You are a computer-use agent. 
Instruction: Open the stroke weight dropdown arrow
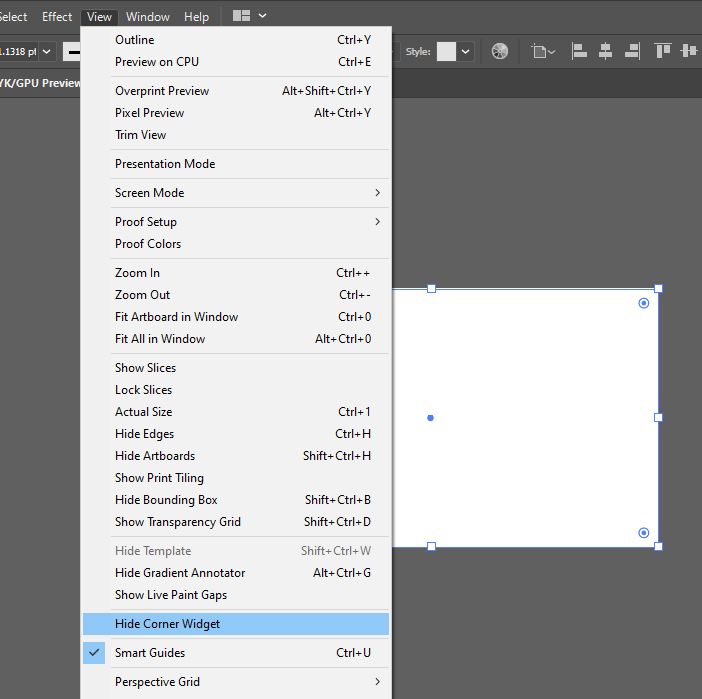tap(47, 51)
